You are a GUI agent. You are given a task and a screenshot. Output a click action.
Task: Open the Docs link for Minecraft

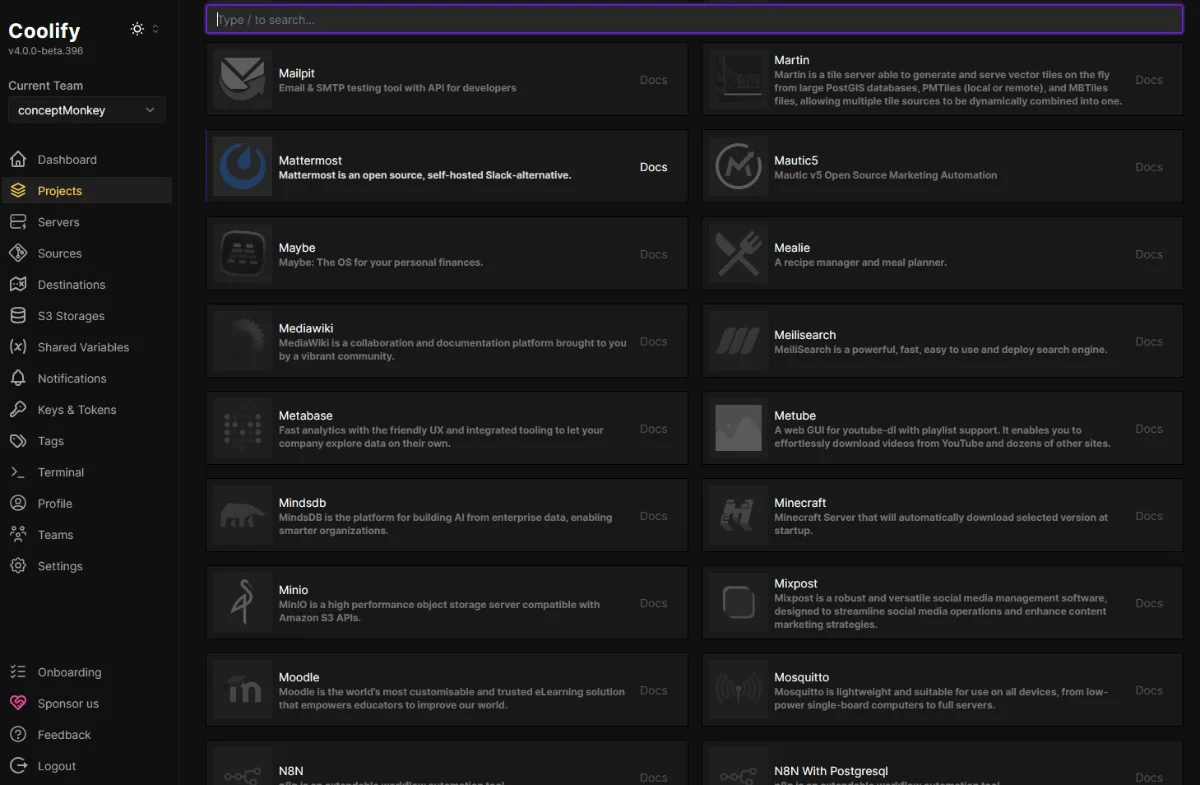point(1149,516)
